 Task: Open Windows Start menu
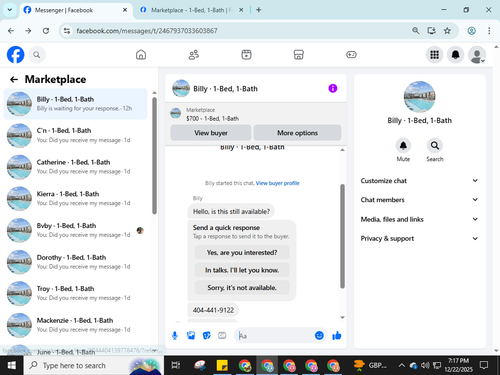[x=12, y=366]
